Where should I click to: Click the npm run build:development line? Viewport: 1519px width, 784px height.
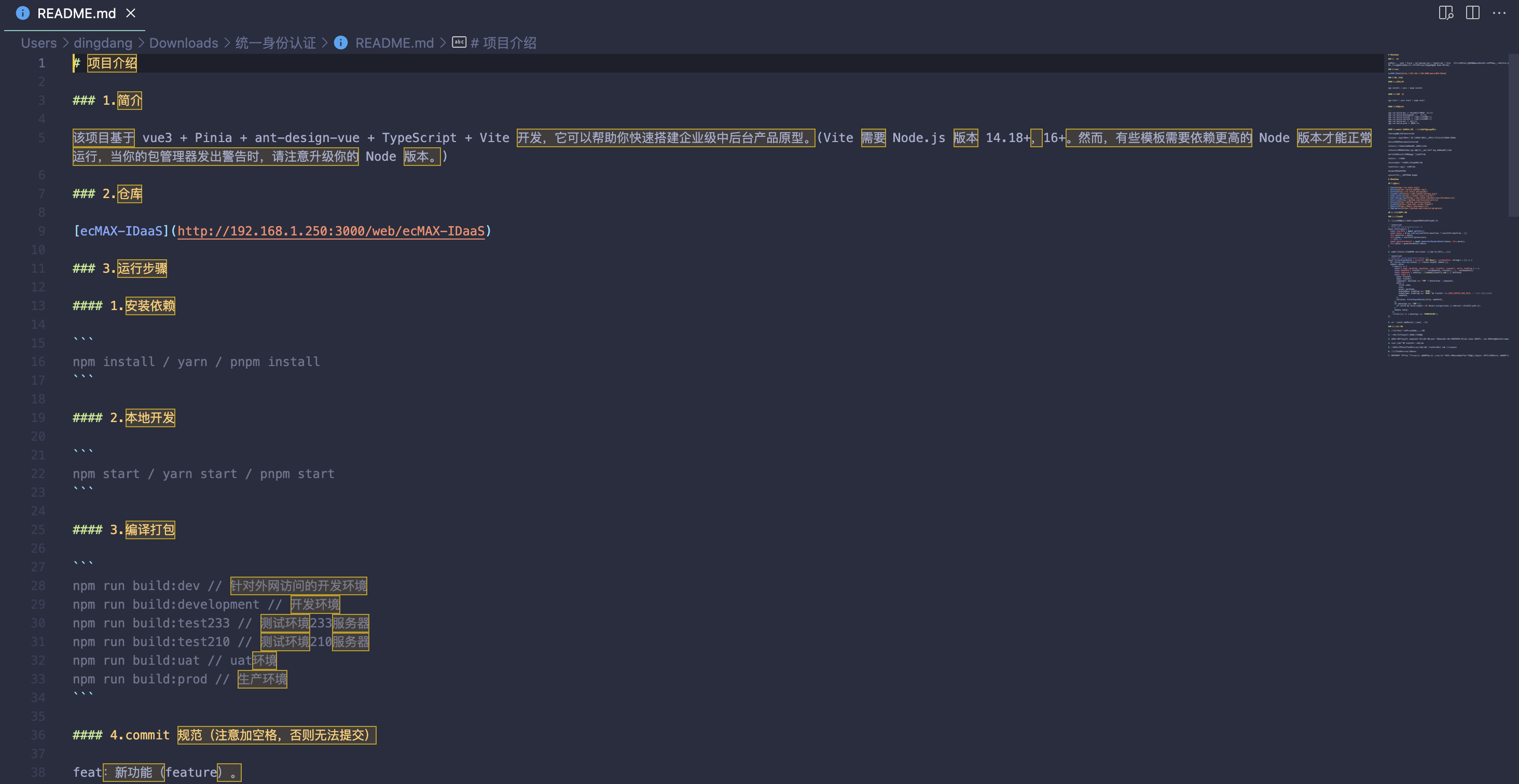pyautogui.click(x=206, y=605)
